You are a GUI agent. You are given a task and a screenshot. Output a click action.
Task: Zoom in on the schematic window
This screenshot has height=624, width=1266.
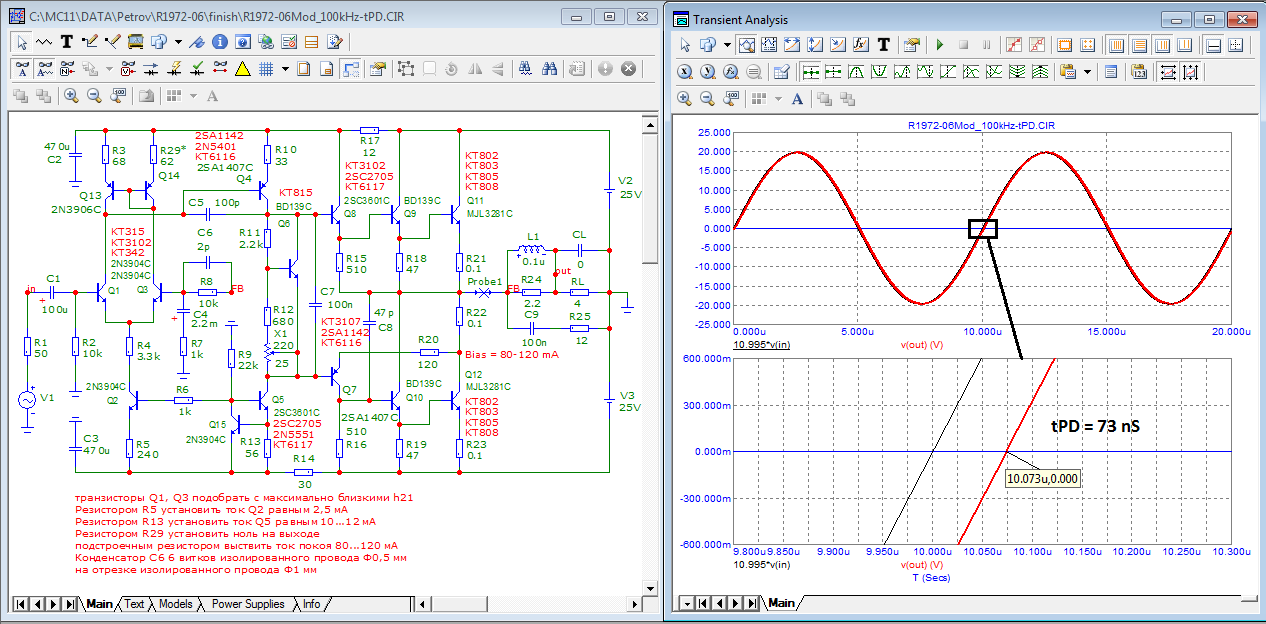pos(71,96)
